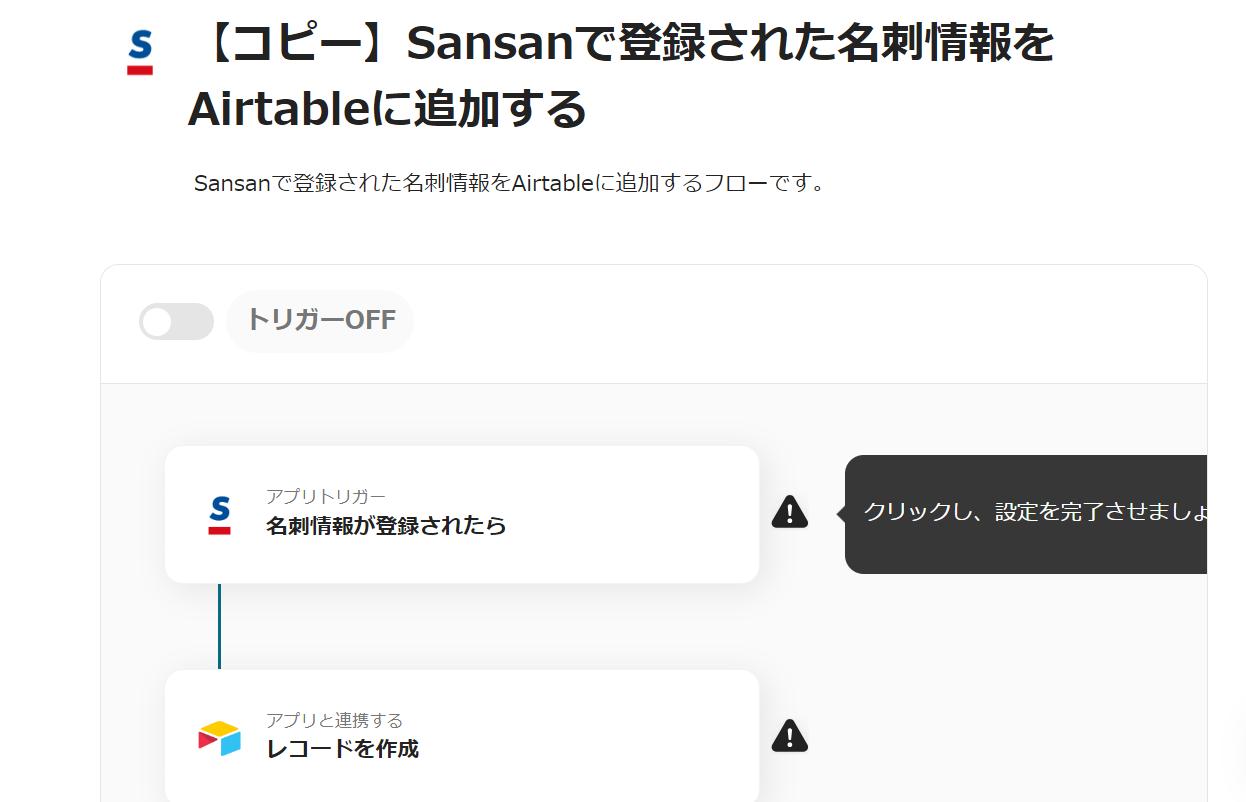Click the flow description text below the title

509,184
